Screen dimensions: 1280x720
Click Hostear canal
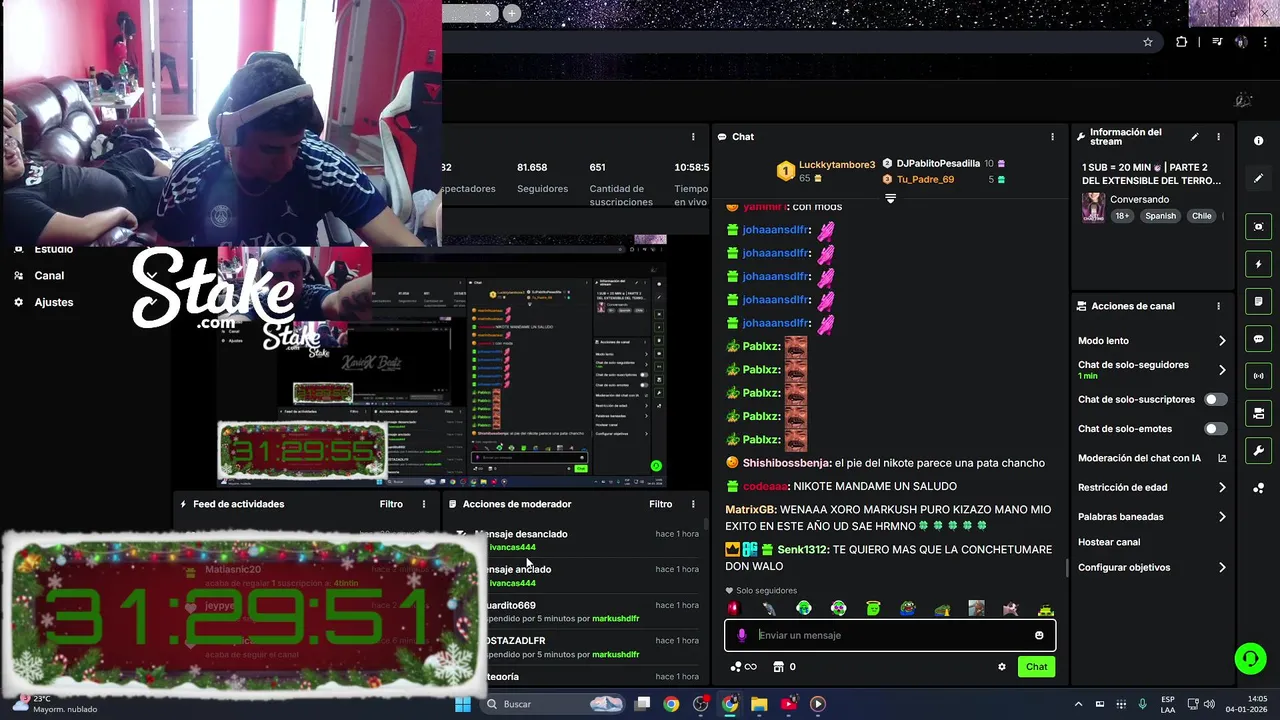1109,542
